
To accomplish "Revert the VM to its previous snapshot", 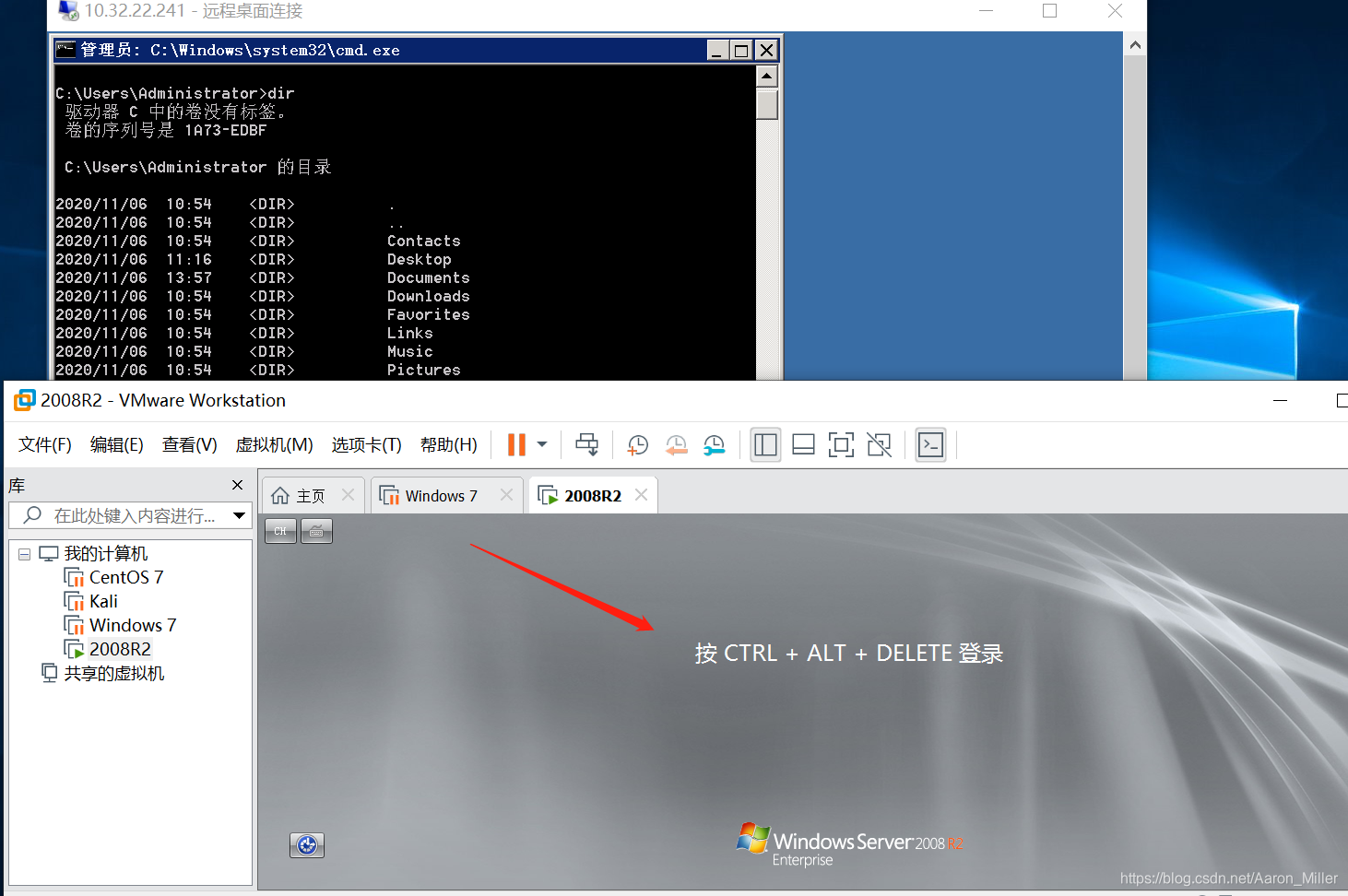I will pyautogui.click(x=676, y=445).
